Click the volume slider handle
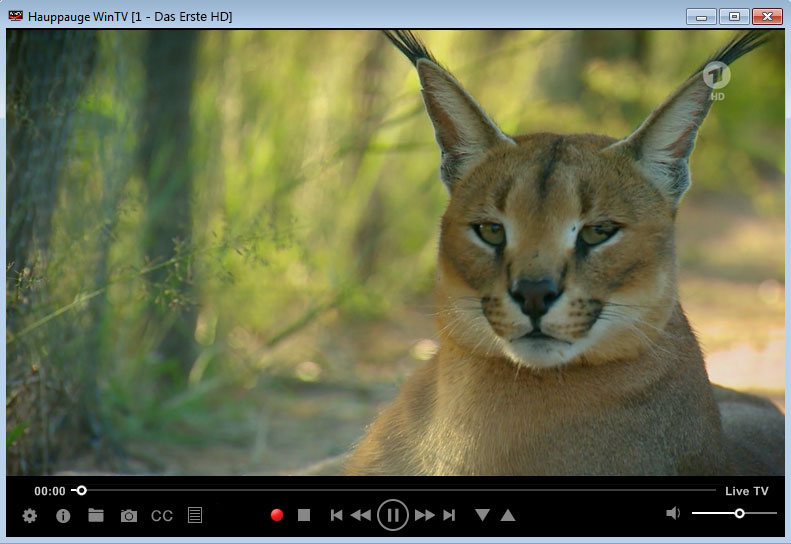This screenshot has height=544, width=791. coord(739,513)
